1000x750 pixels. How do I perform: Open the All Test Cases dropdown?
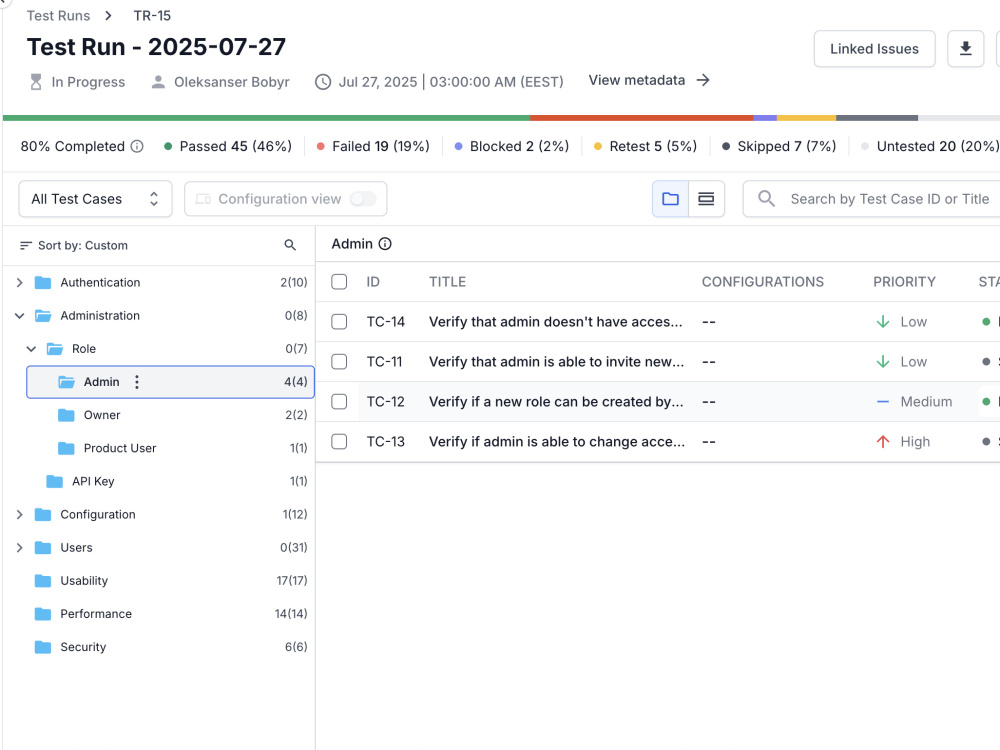[x=96, y=199]
